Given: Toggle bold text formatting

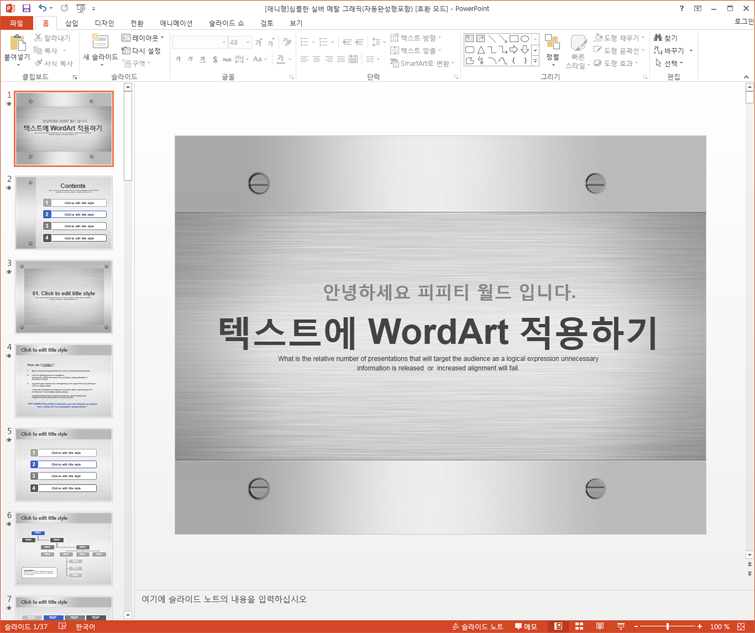Looking at the screenshot, I should [178, 59].
